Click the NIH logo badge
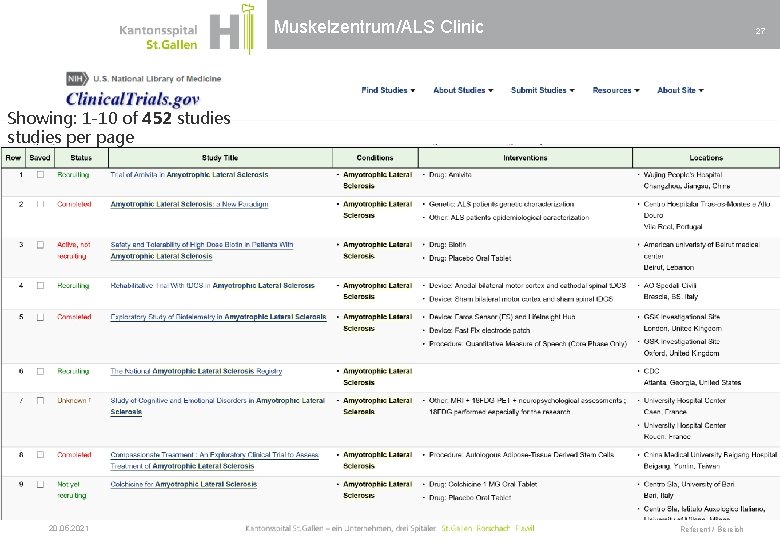Viewport: 780px width, 540px height. (x=77, y=79)
